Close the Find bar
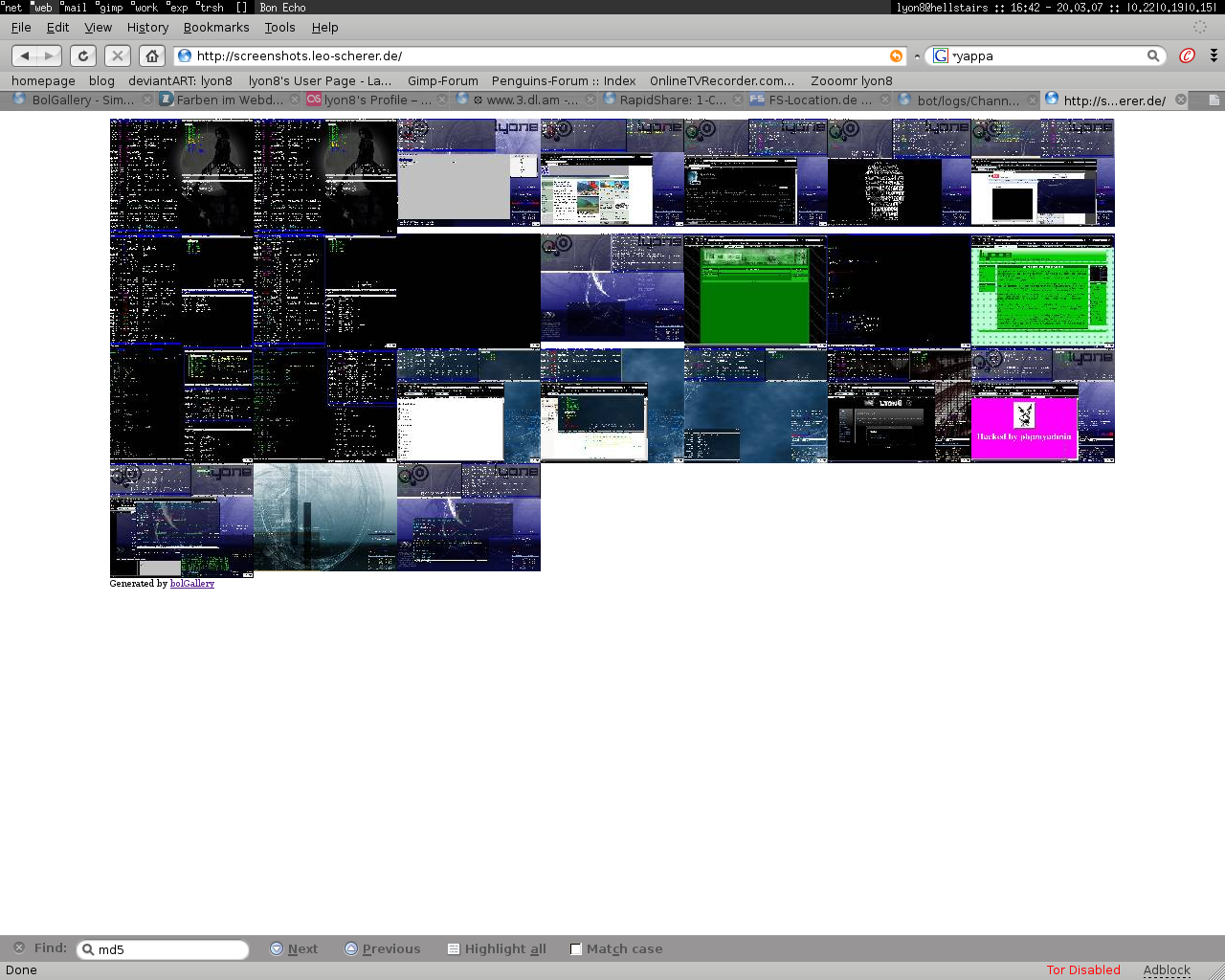 click(x=19, y=947)
